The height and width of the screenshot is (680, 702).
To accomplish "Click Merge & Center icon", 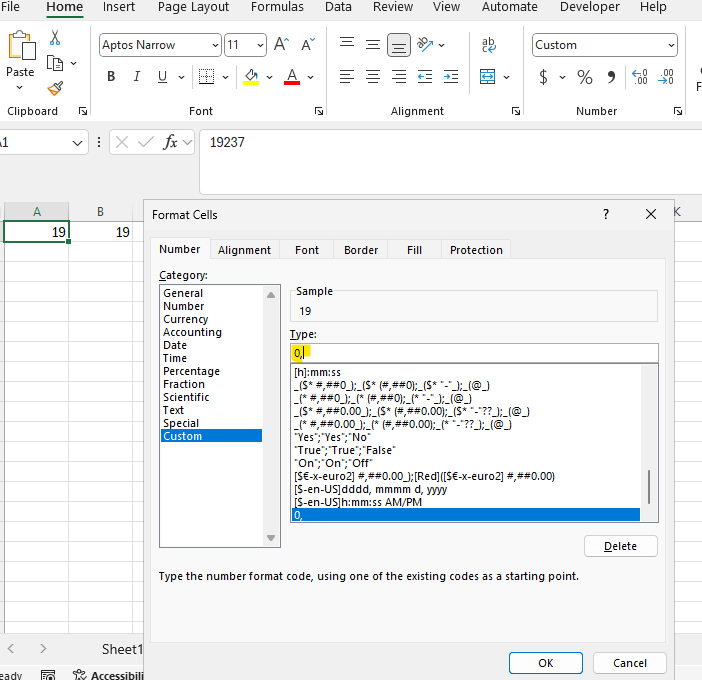I will [x=488, y=77].
